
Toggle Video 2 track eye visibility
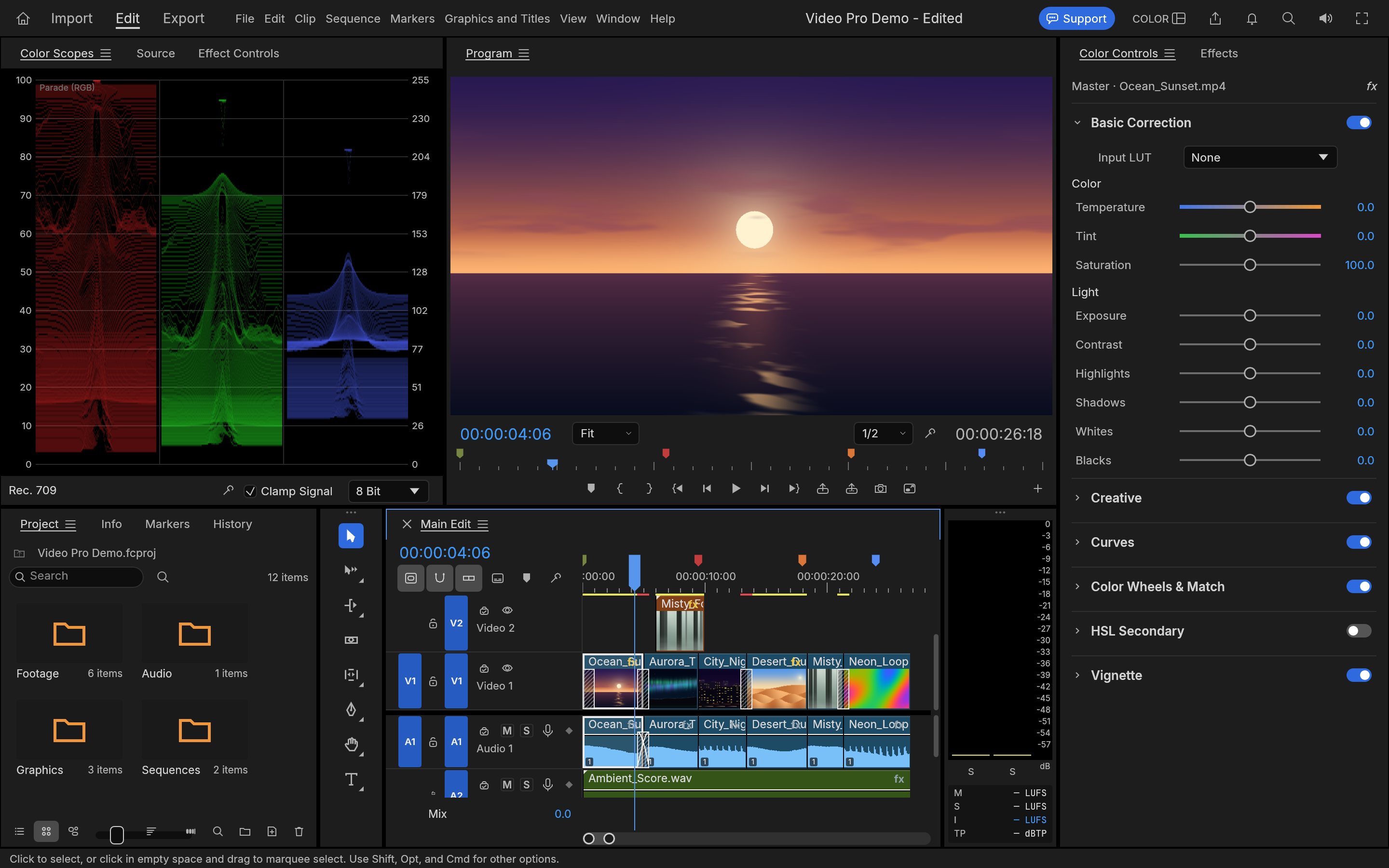pos(507,610)
